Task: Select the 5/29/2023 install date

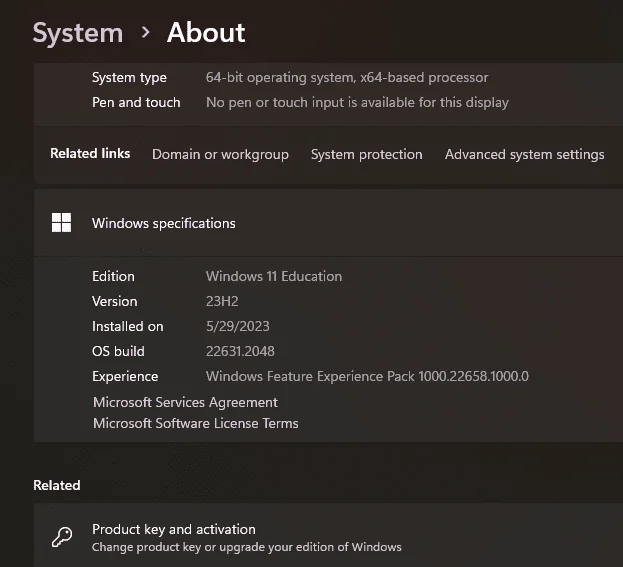Action: [238, 326]
